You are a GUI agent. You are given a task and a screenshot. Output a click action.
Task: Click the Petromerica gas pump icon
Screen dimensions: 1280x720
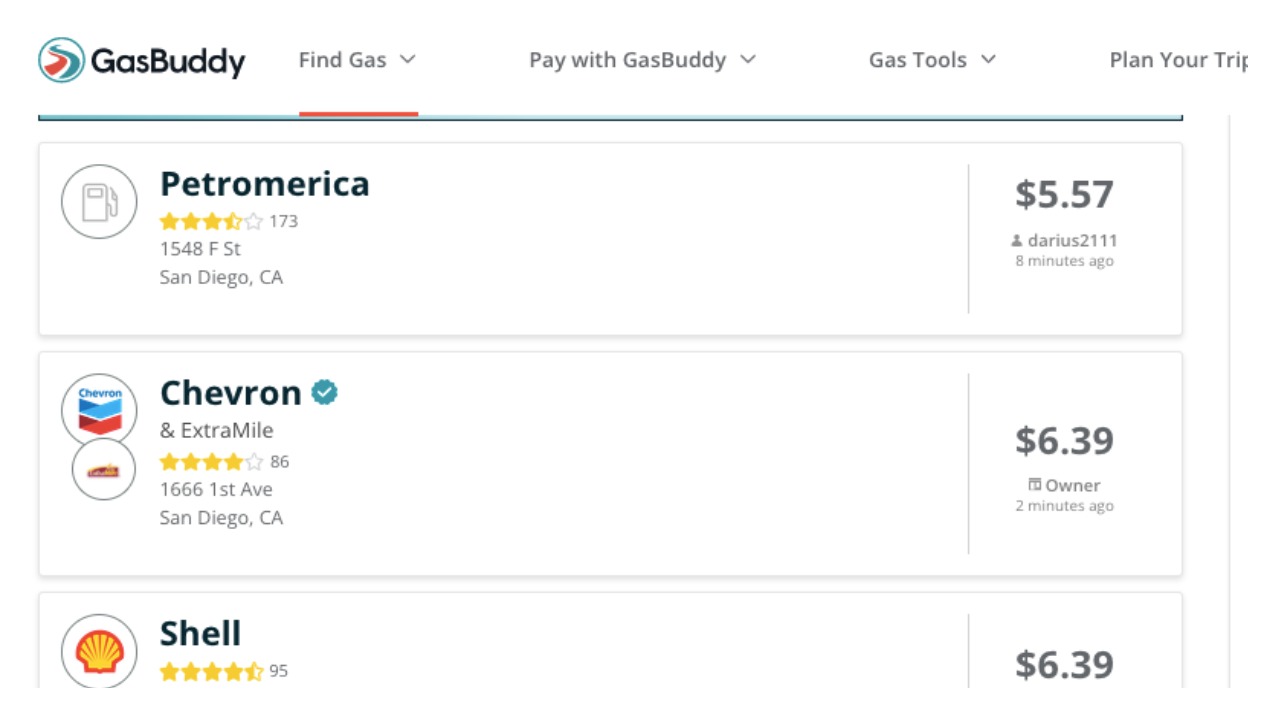pyautogui.click(x=99, y=201)
